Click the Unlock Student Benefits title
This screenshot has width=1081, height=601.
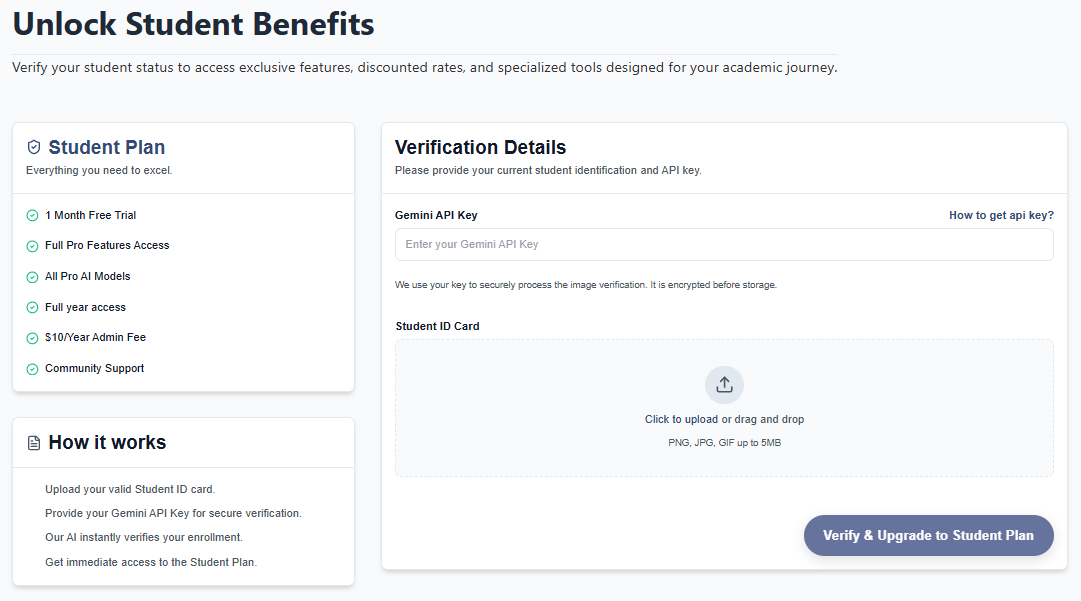(193, 24)
